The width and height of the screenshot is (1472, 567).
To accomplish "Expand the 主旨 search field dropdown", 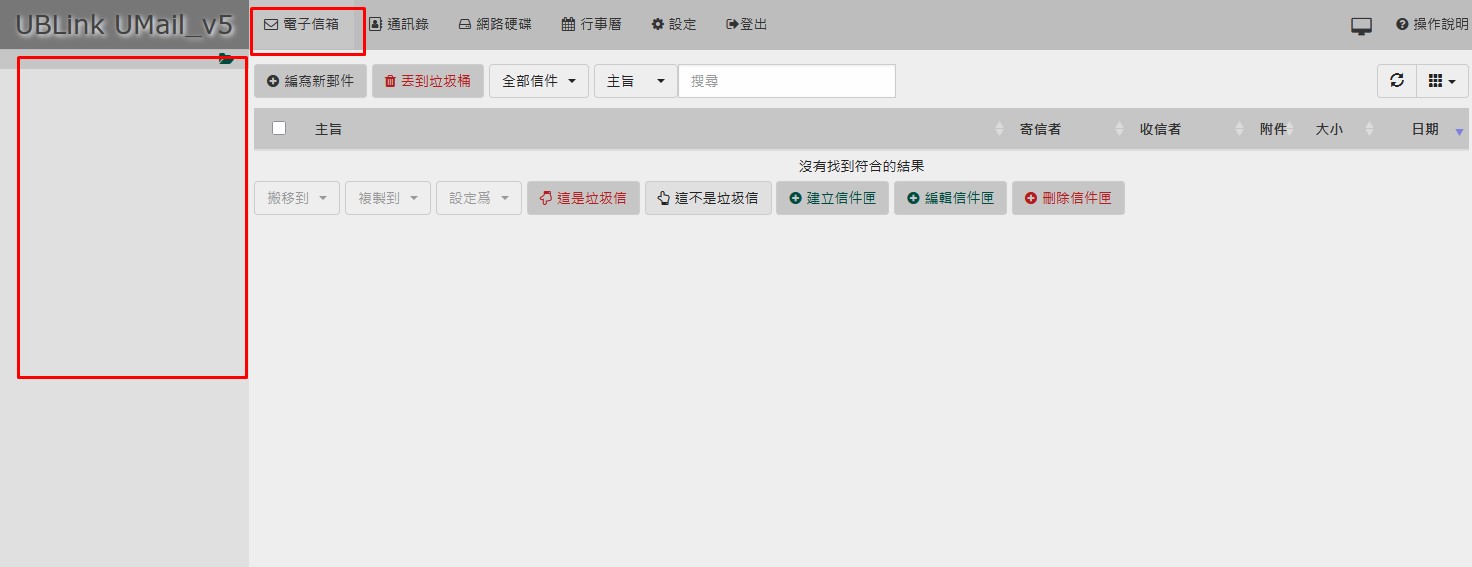I will [635, 81].
